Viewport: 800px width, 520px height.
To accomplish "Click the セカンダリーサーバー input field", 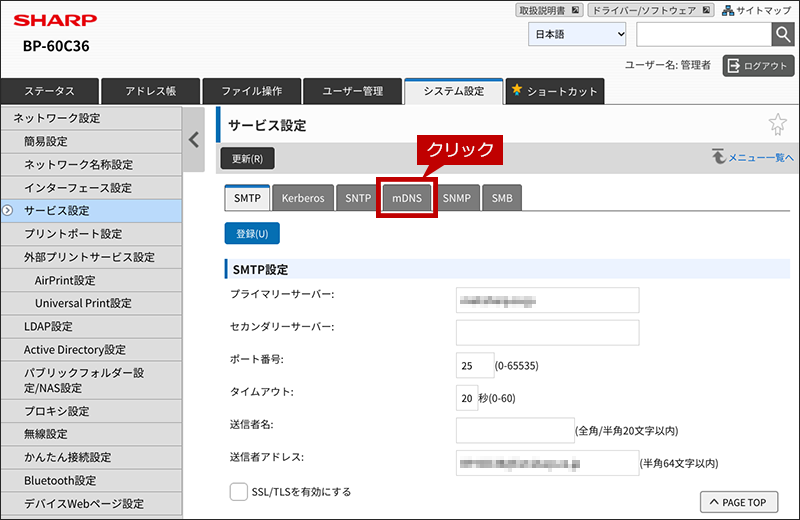I will (x=547, y=333).
